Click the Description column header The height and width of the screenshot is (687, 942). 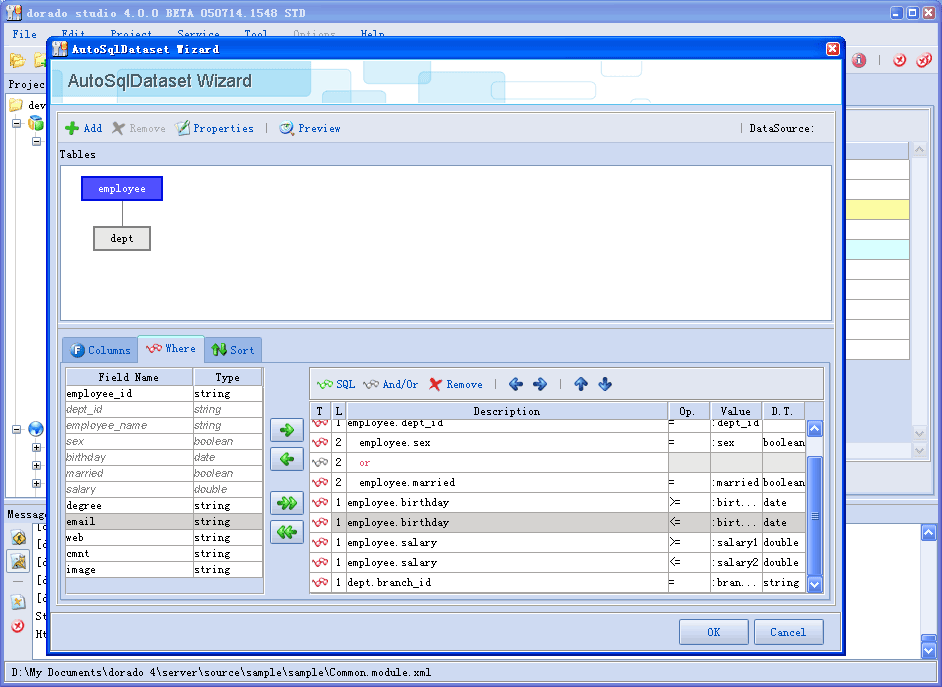[507, 411]
